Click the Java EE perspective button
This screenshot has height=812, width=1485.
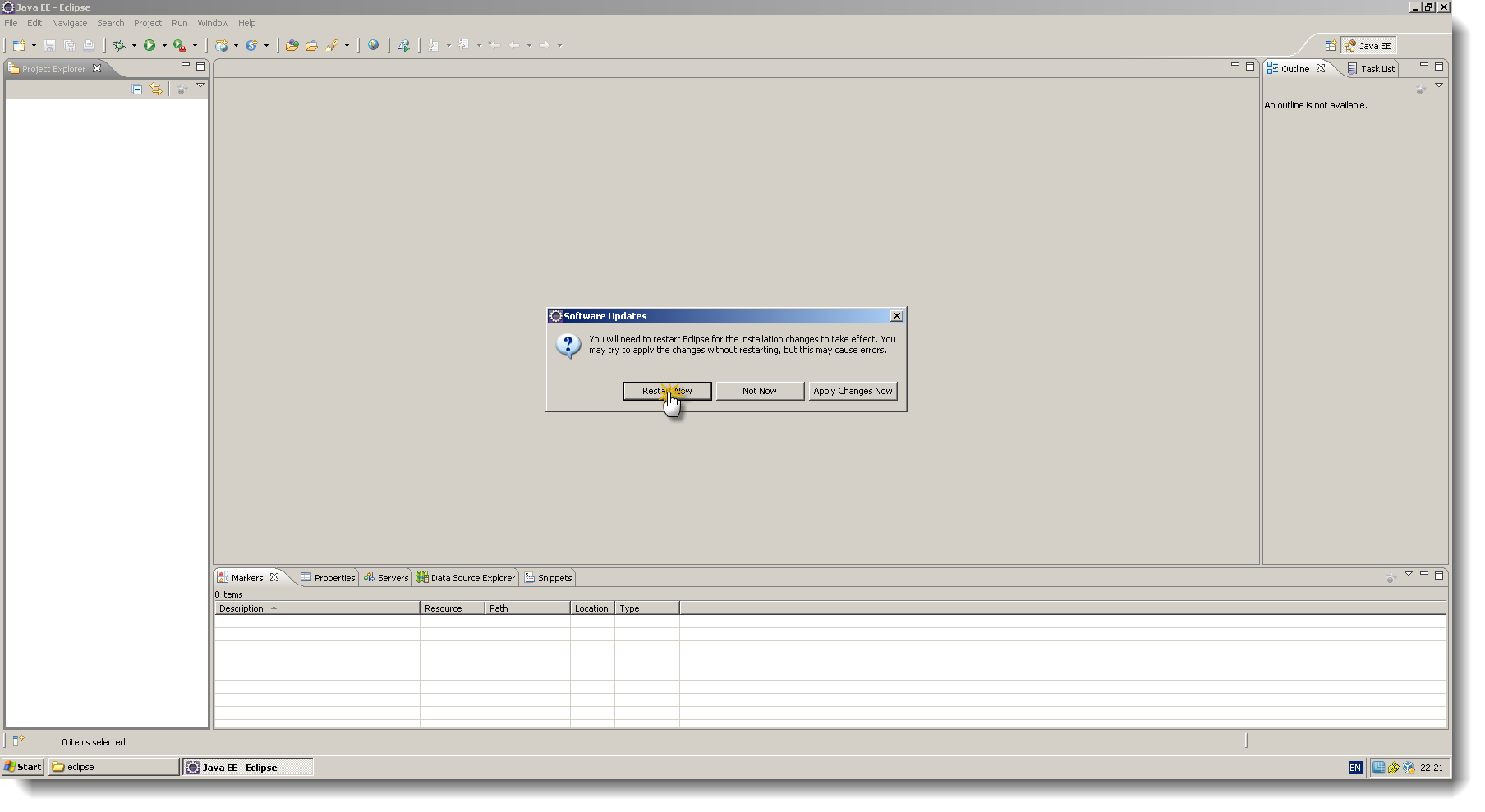tap(1370, 45)
